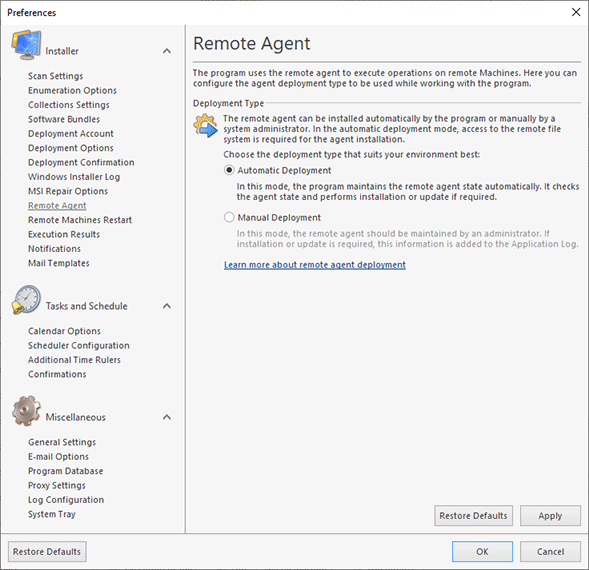589x570 pixels.
Task: Click the Tasks and Schedule heading
Action: click(x=86, y=306)
